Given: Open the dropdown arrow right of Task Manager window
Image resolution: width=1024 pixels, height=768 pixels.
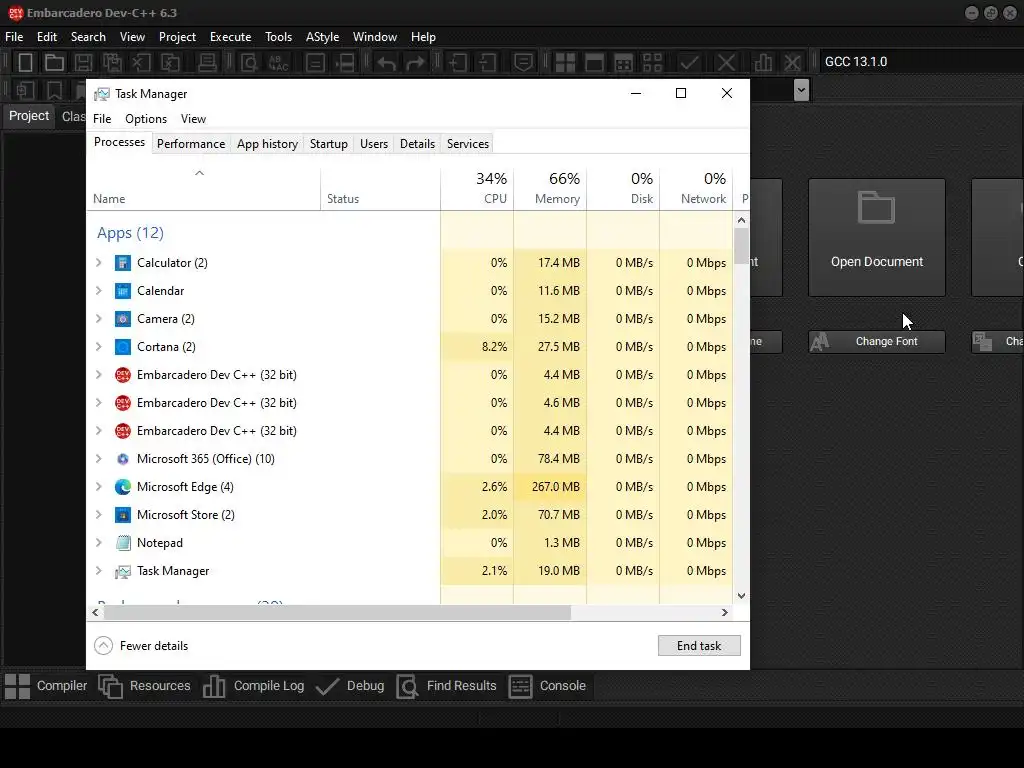Looking at the screenshot, I should (x=801, y=90).
